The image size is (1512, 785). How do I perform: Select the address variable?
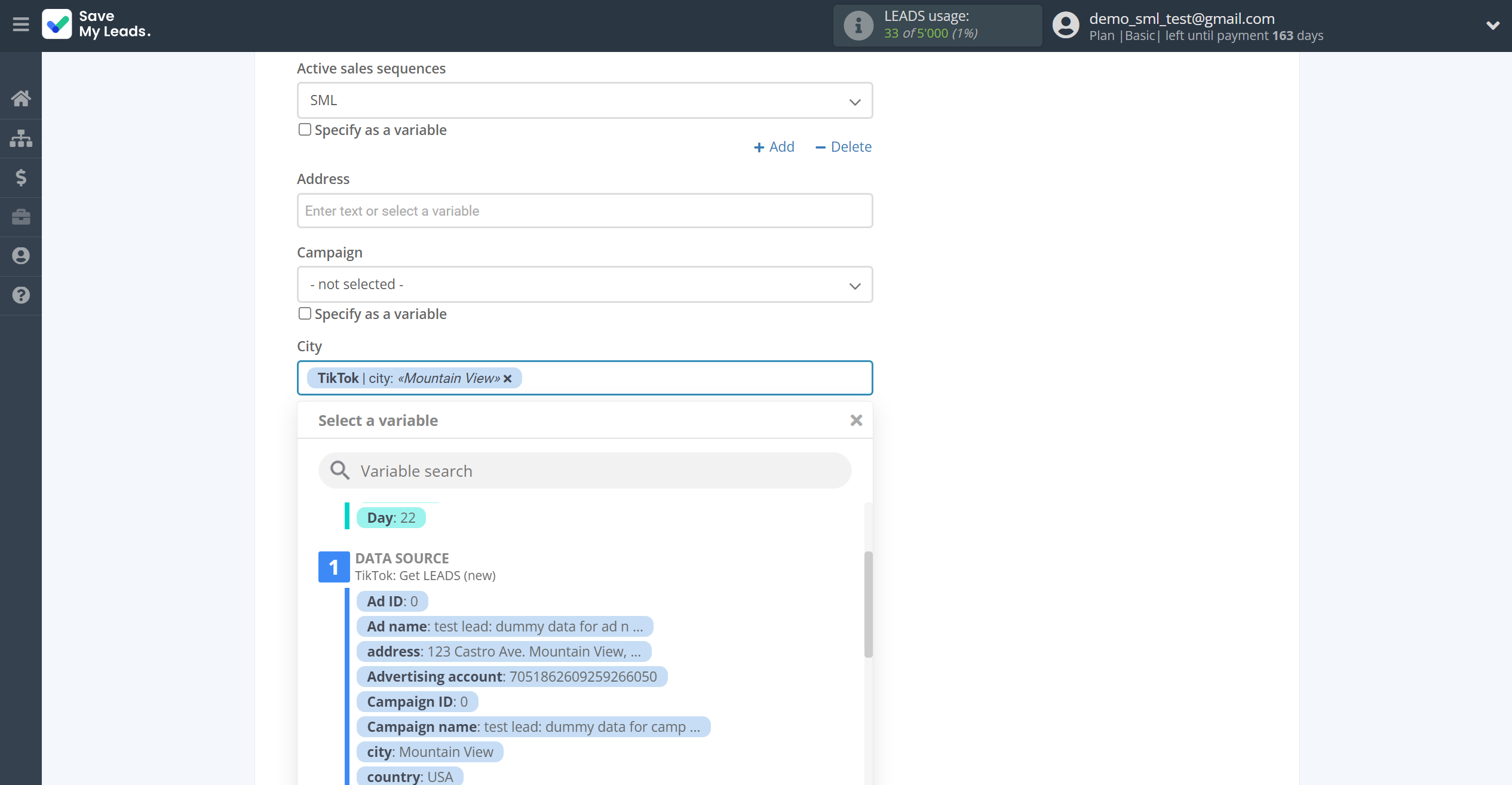pos(504,652)
